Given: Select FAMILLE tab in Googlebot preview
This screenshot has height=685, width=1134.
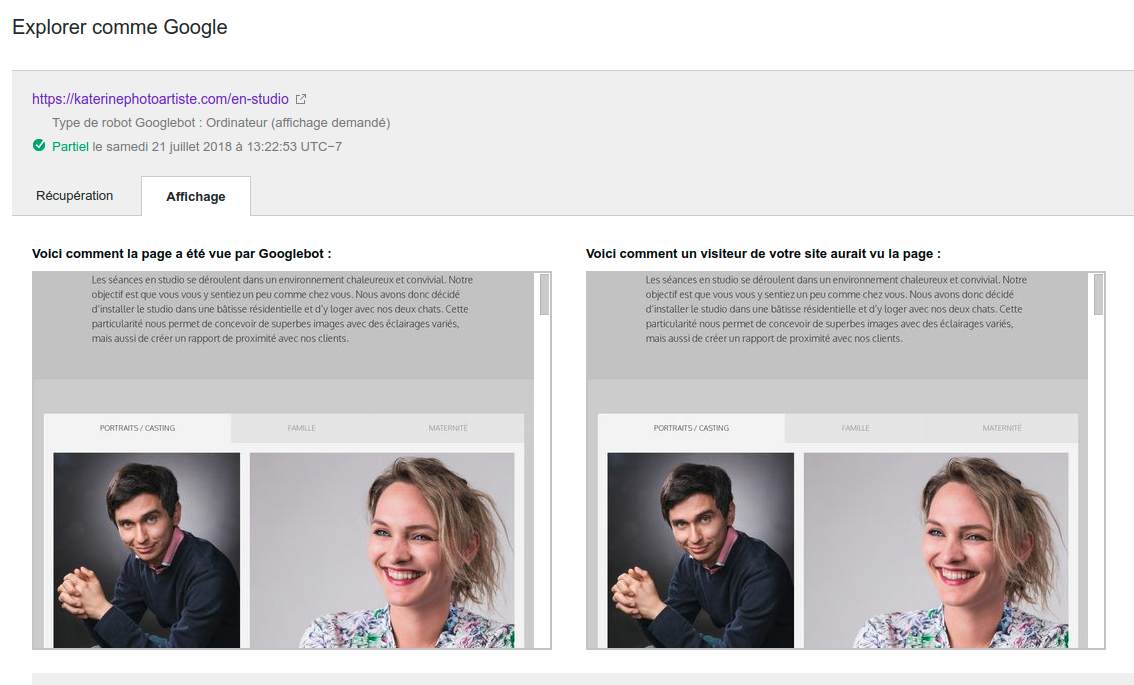Looking at the screenshot, I should [301, 428].
